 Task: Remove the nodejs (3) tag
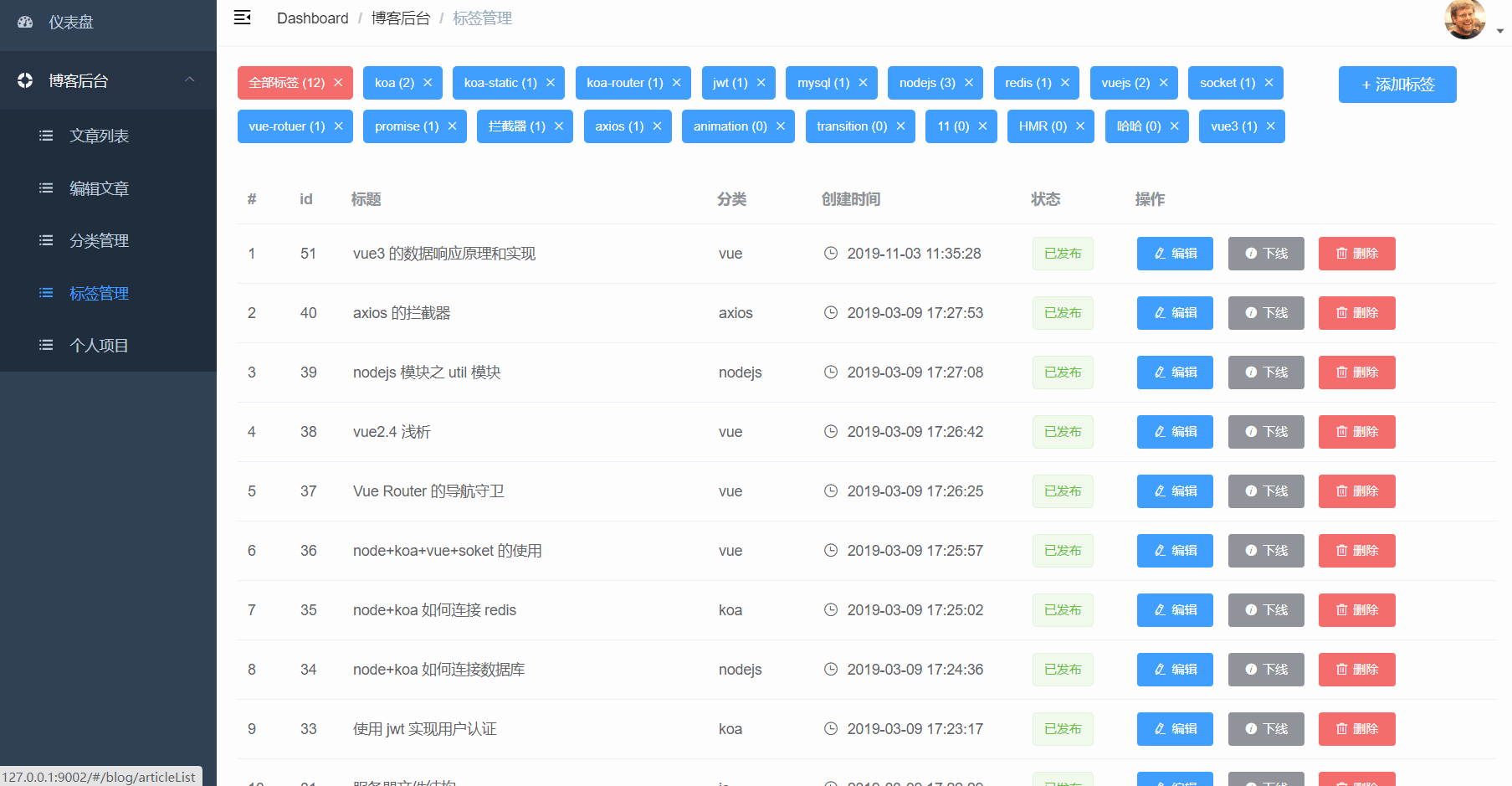click(969, 83)
